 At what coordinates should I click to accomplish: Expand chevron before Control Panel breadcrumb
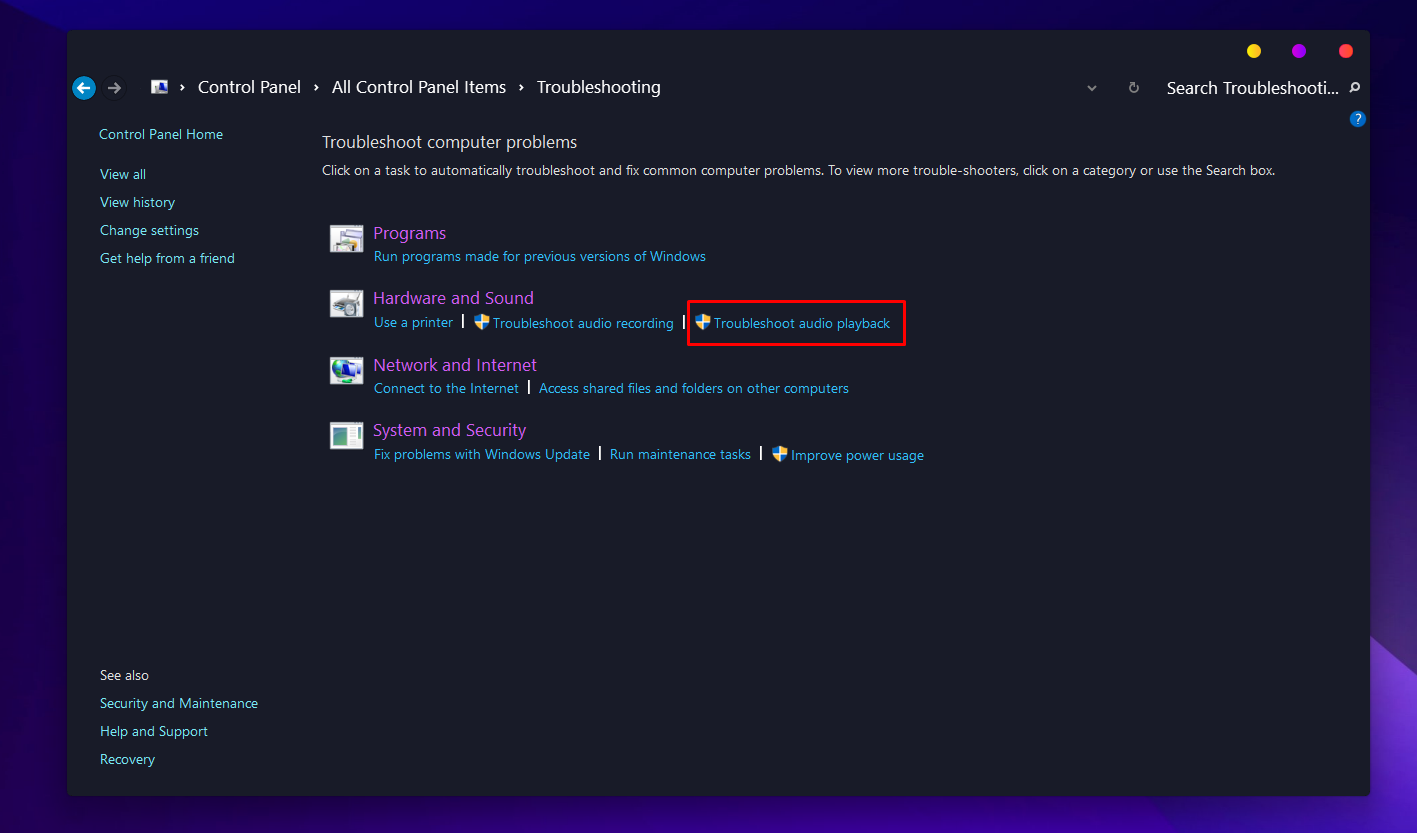(x=183, y=88)
